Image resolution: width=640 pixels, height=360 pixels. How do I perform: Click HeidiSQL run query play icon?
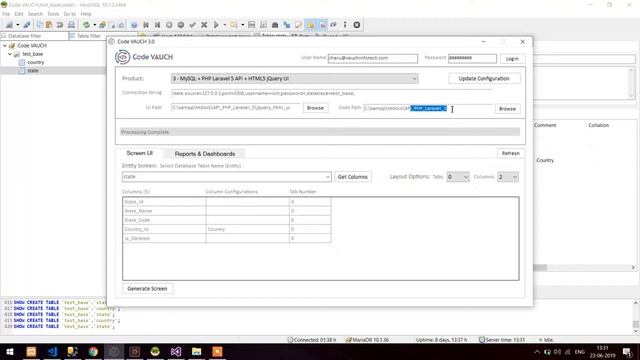[x=216, y=25]
